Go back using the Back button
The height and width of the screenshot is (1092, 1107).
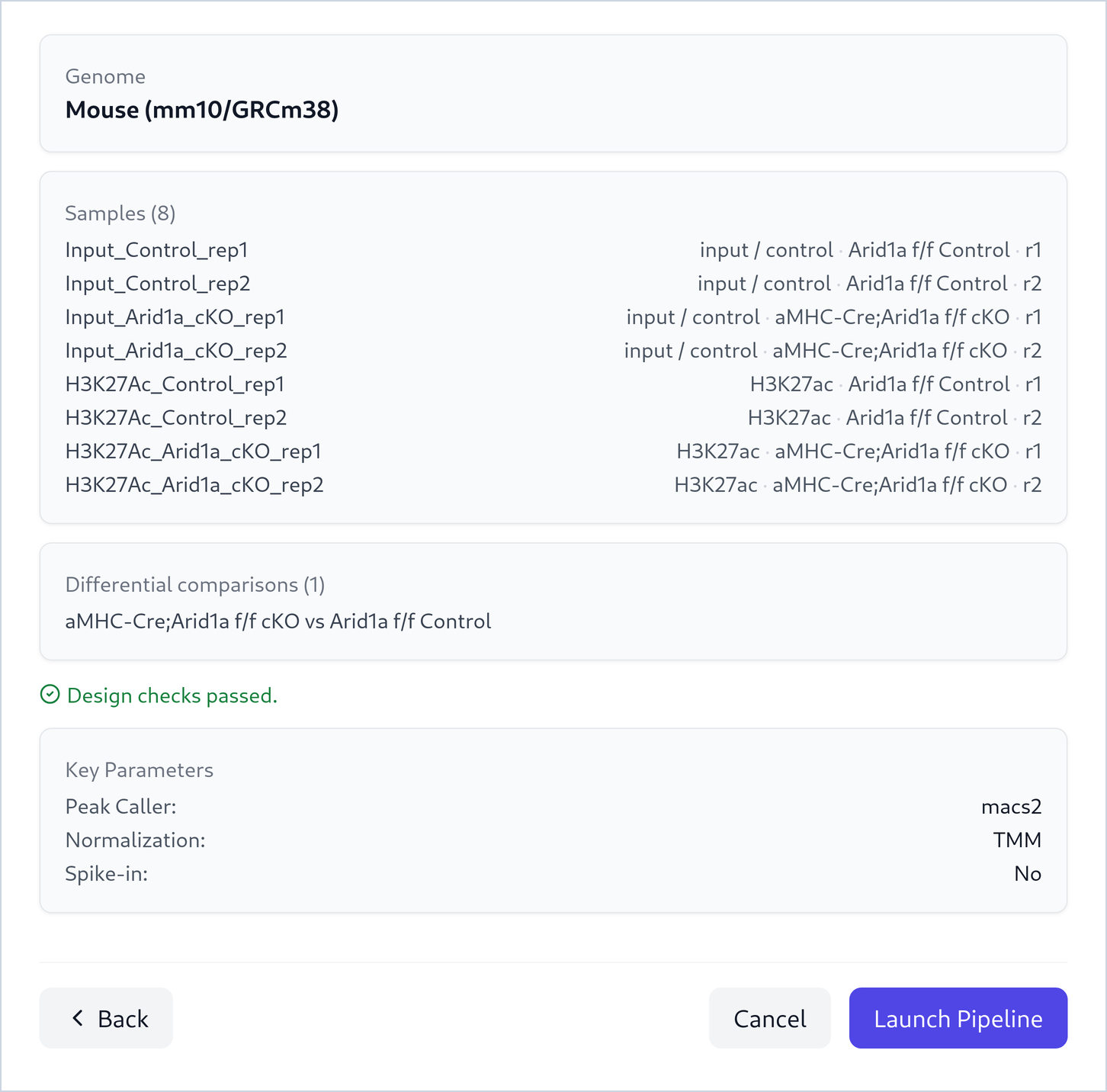[106, 1018]
